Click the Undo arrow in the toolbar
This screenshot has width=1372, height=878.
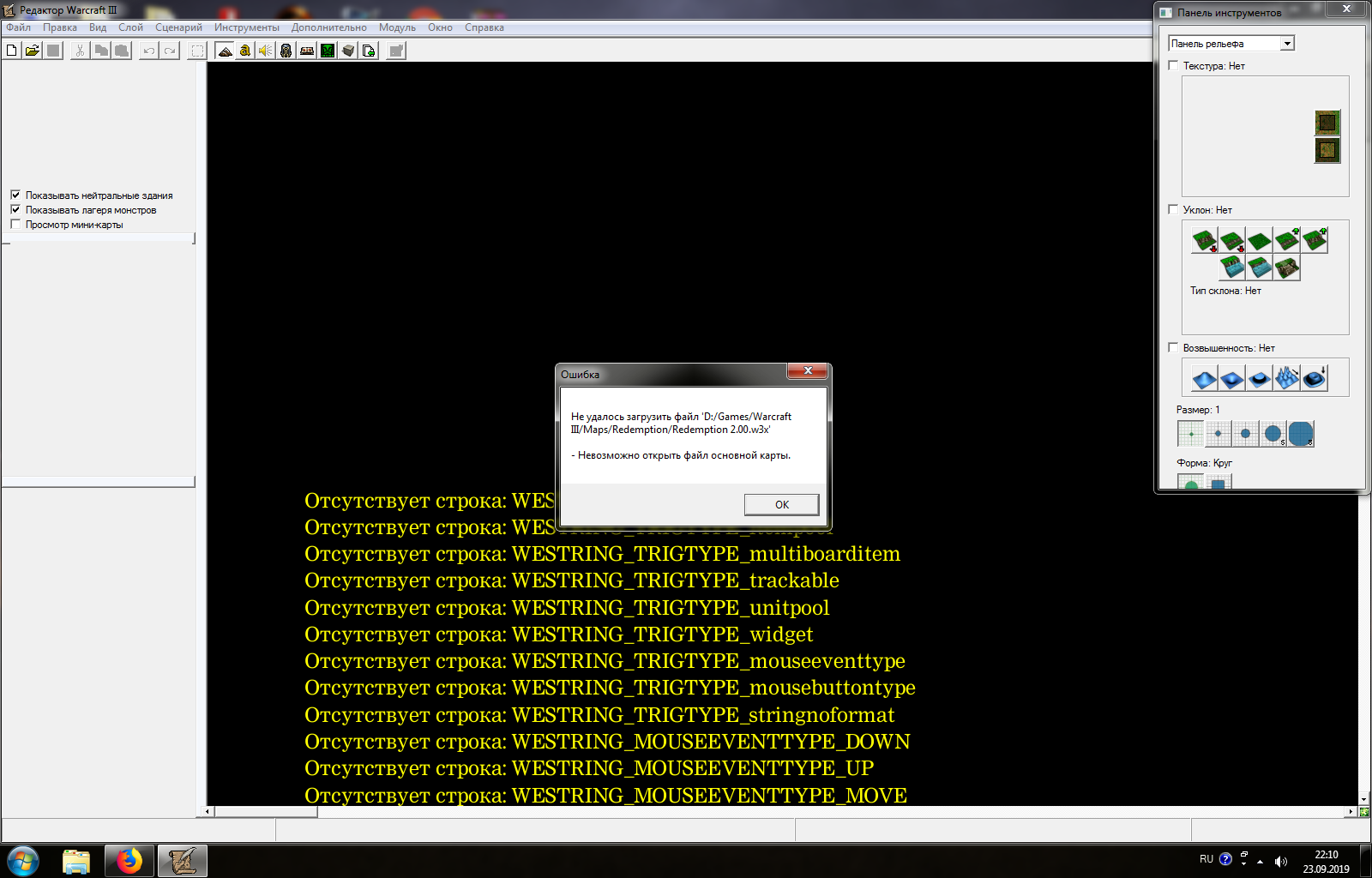coord(149,51)
